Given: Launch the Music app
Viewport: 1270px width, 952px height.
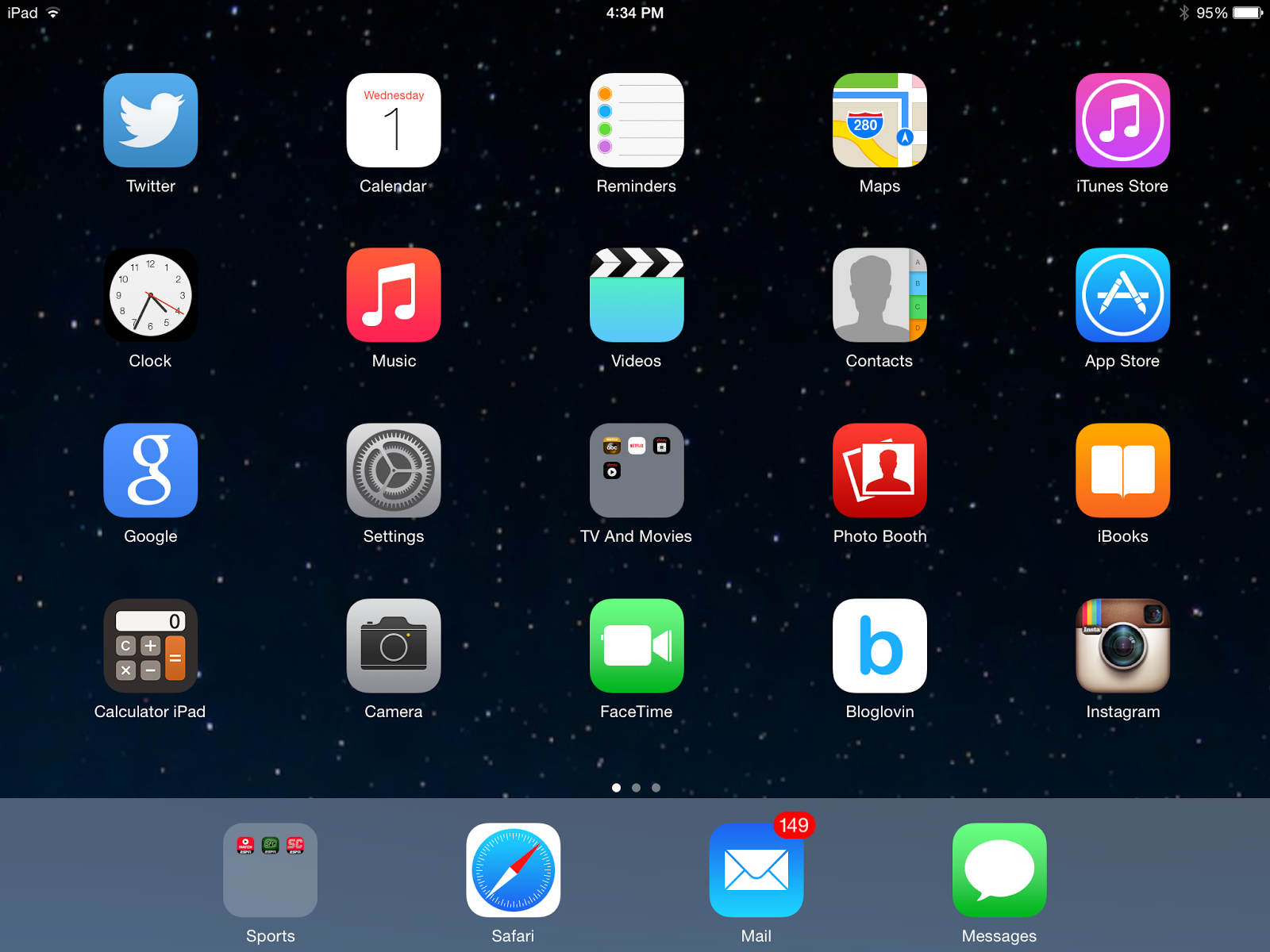Looking at the screenshot, I should (394, 295).
